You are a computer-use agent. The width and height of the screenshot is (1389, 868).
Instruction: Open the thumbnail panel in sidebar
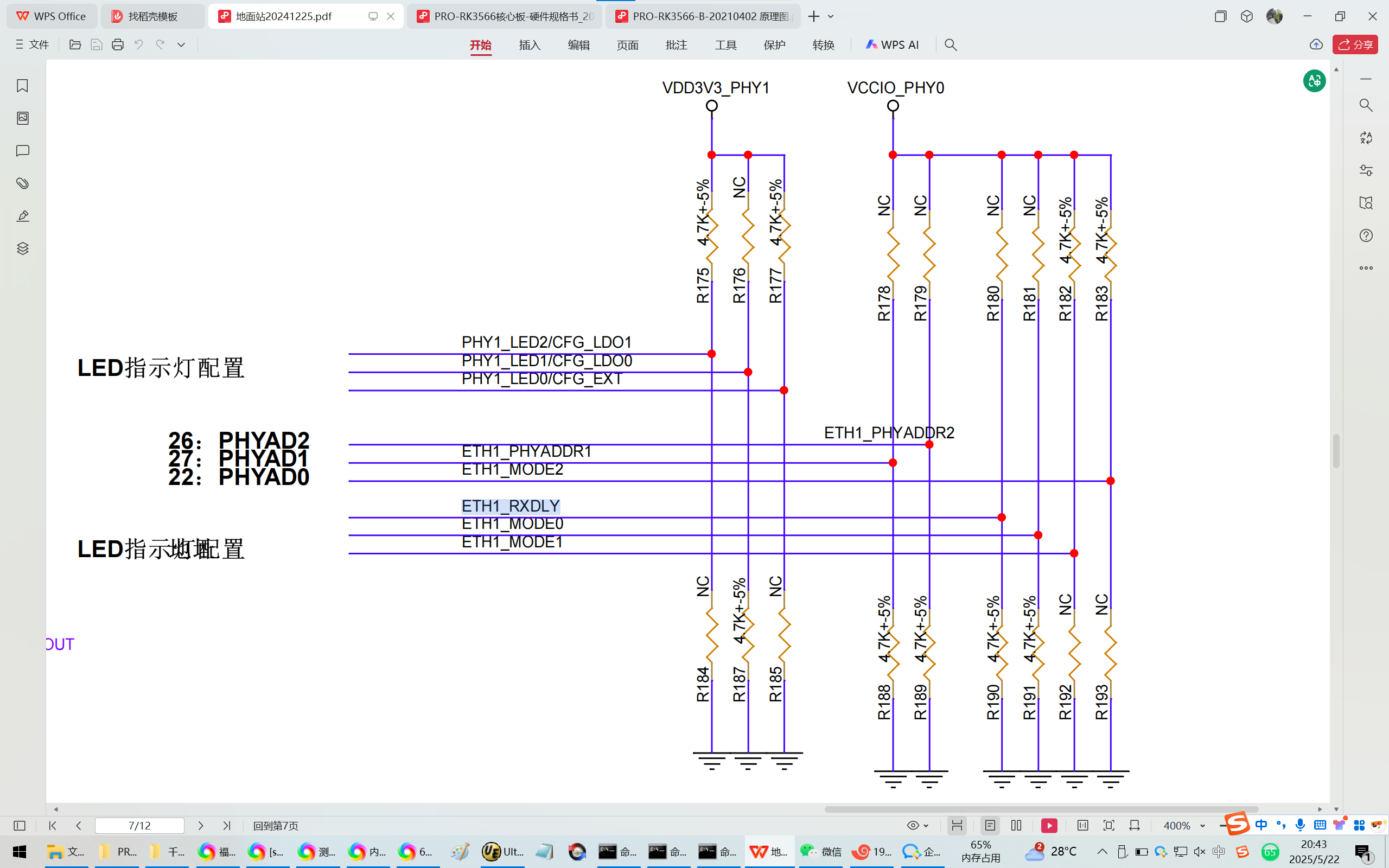tap(22, 118)
